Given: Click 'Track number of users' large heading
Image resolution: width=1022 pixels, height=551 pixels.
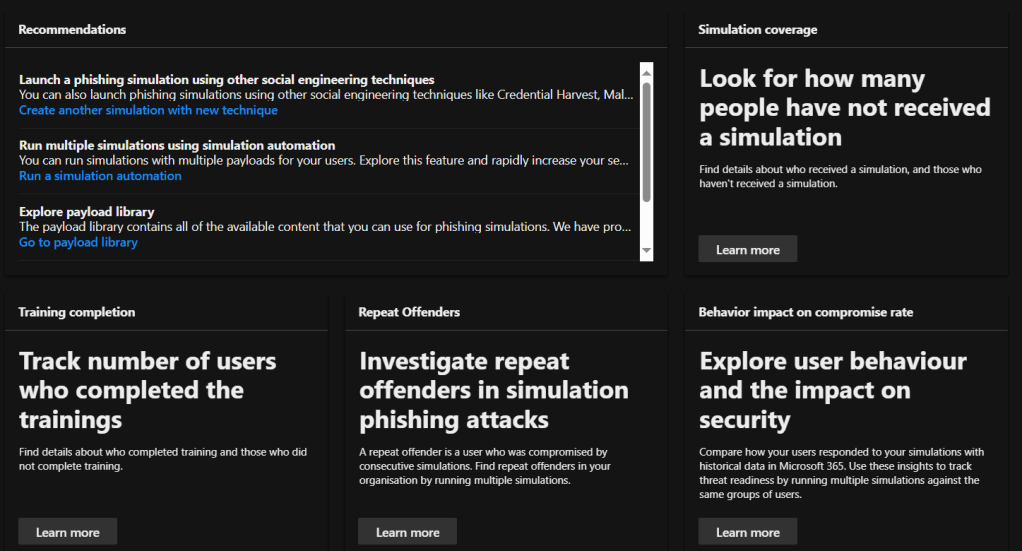Looking at the screenshot, I should [x=147, y=390].
